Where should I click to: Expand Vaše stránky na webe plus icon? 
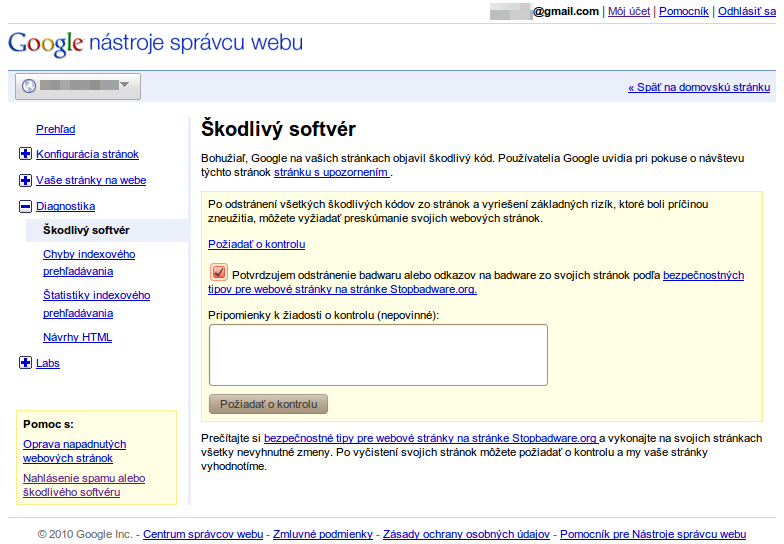point(26,180)
